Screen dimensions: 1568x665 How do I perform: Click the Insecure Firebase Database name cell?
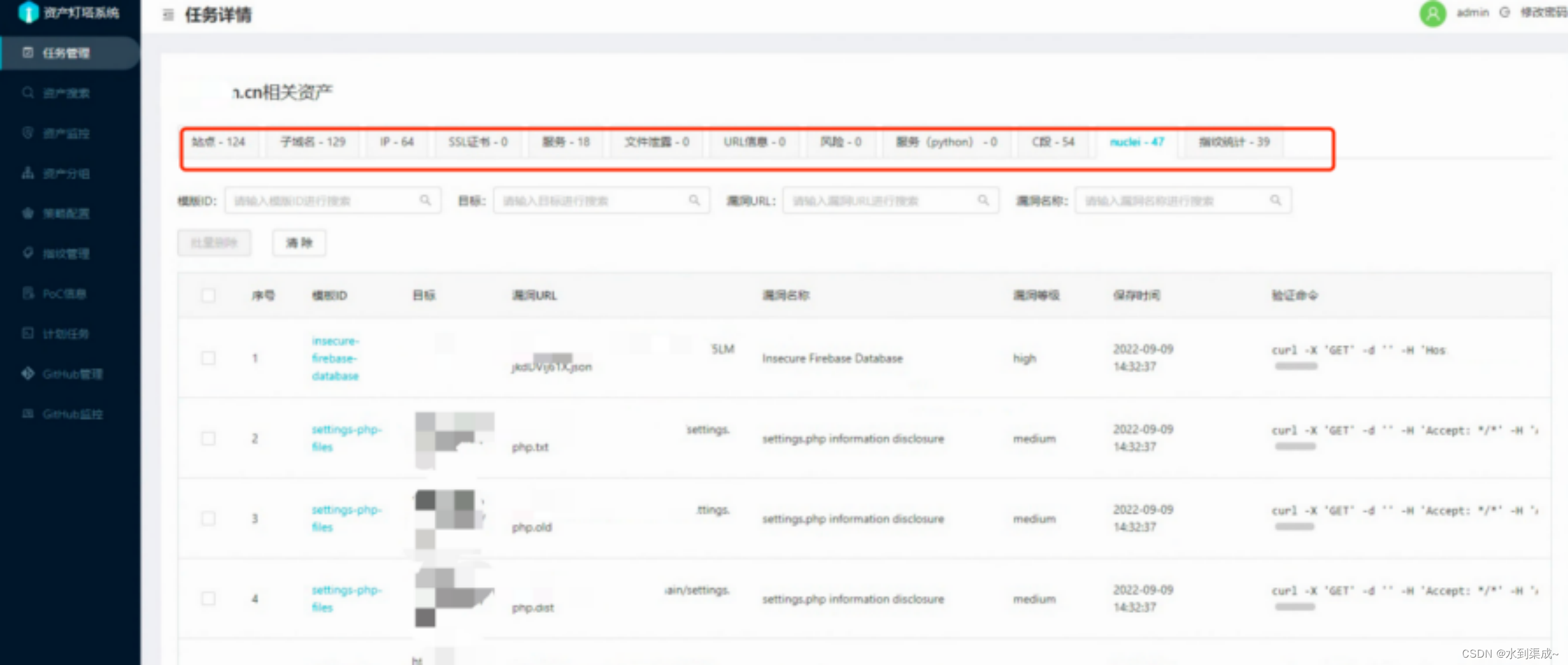[x=832, y=358]
